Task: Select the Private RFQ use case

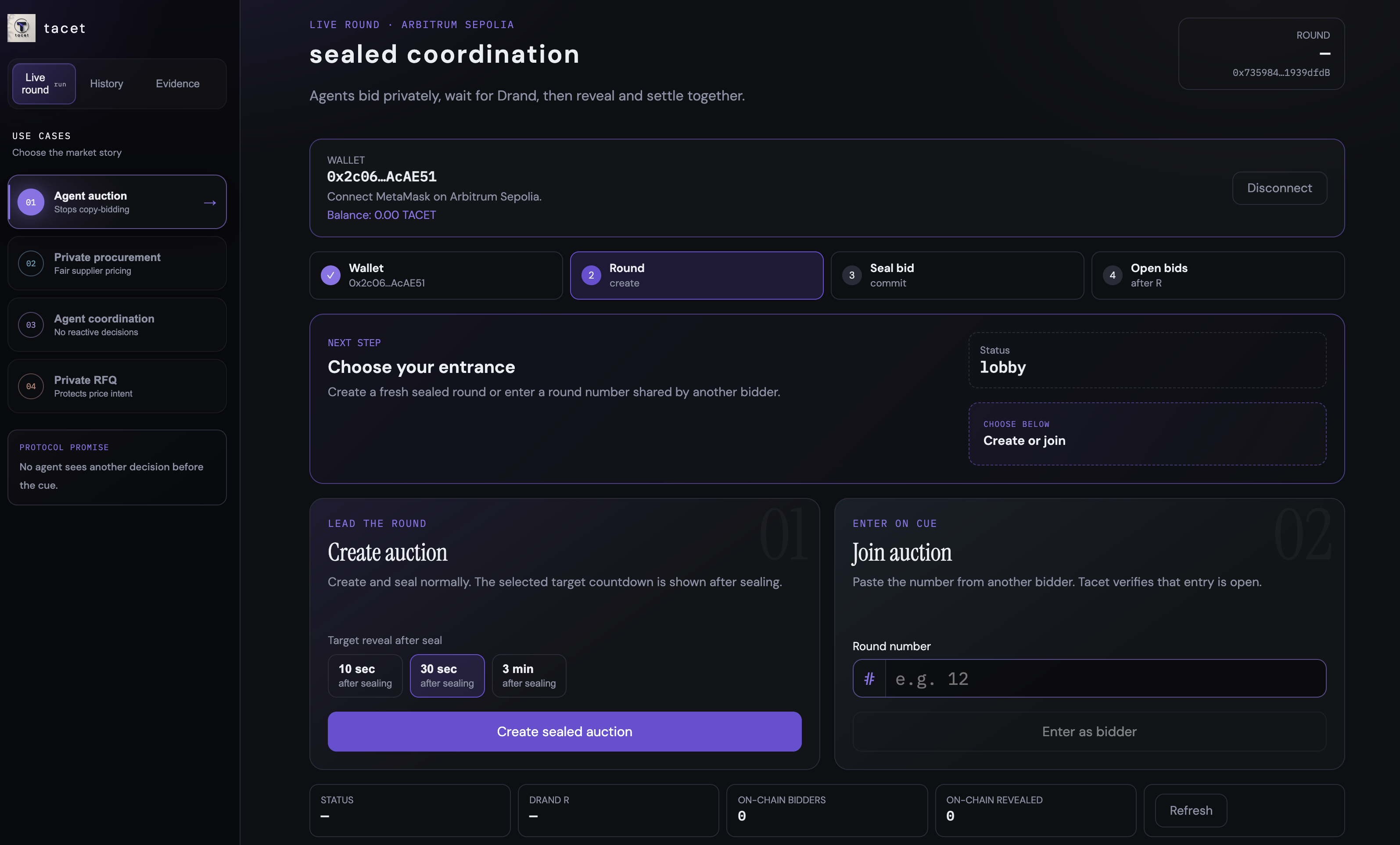Action: [117, 386]
